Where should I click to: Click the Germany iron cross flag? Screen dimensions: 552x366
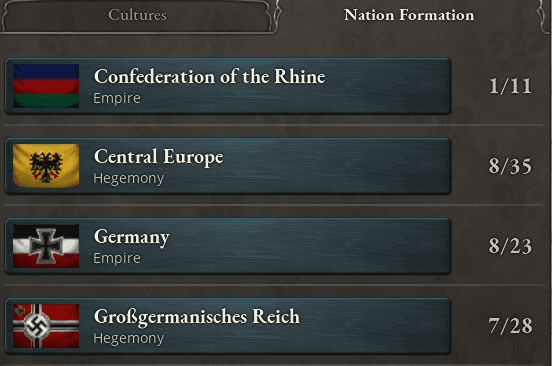coord(46,246)
